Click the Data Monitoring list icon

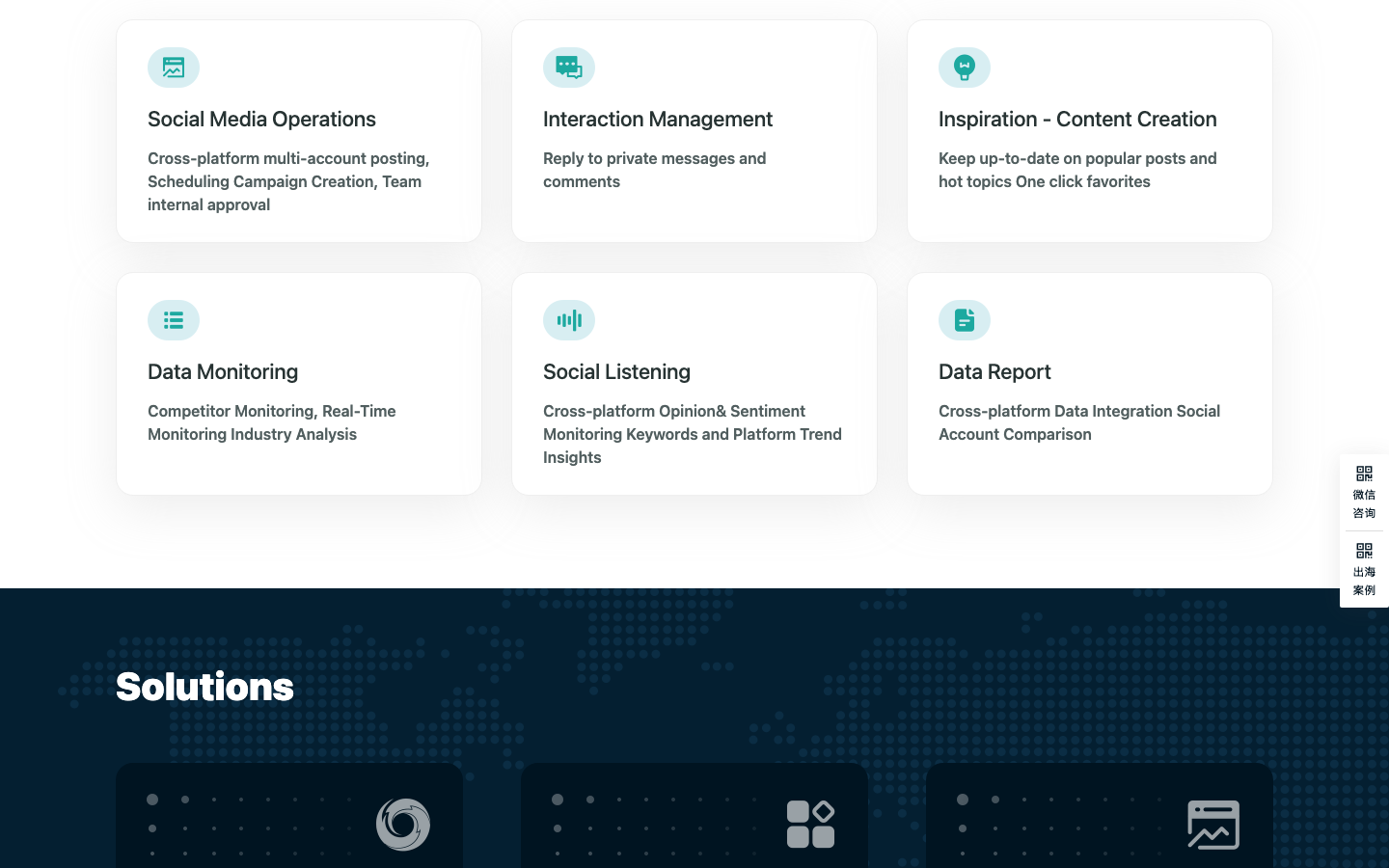click(x=174, y=320)
